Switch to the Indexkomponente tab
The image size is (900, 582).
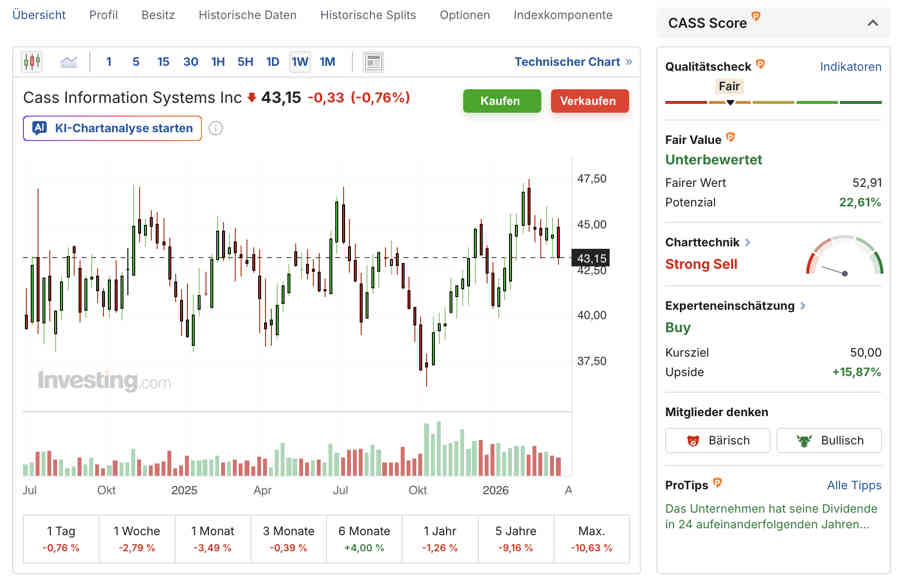(562, 15)
